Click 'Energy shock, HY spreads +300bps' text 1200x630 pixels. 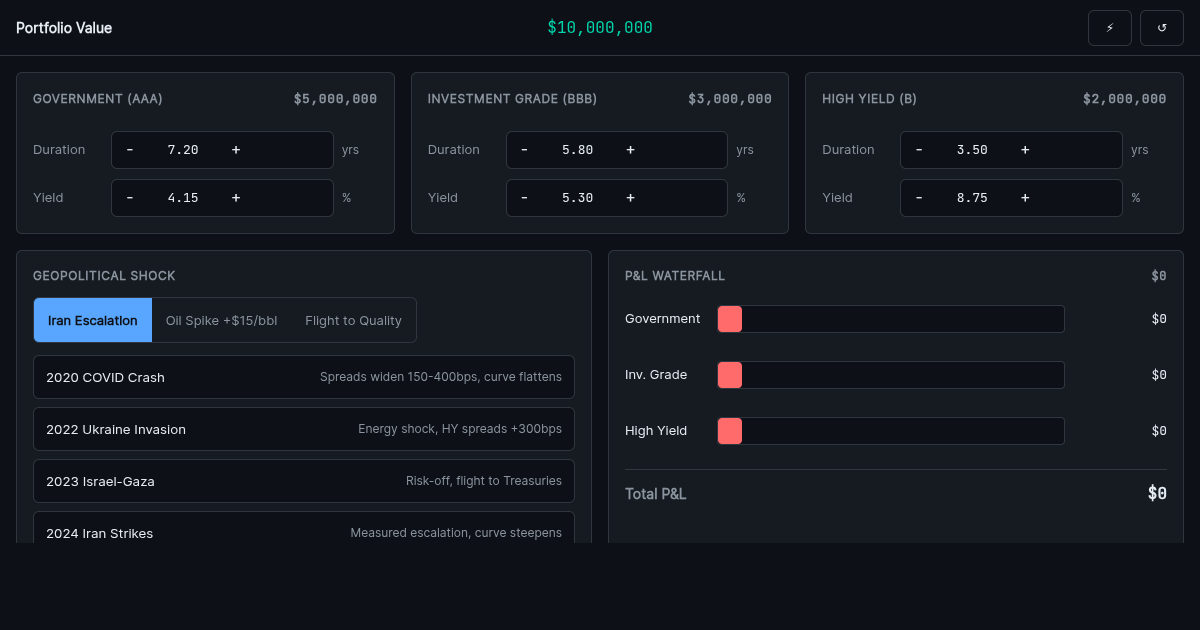click(x=460, y=429)
